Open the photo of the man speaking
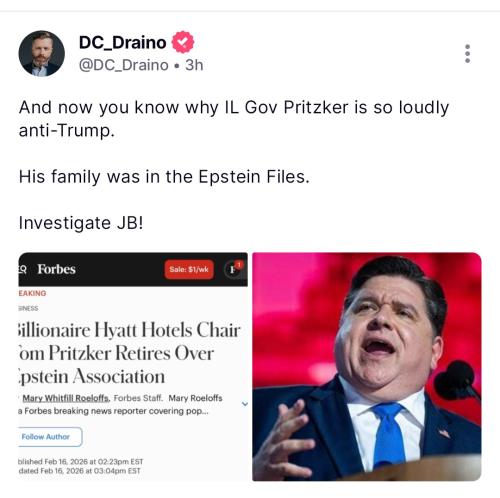Viewport: 500px width, 498px height. tap(367, 366)
